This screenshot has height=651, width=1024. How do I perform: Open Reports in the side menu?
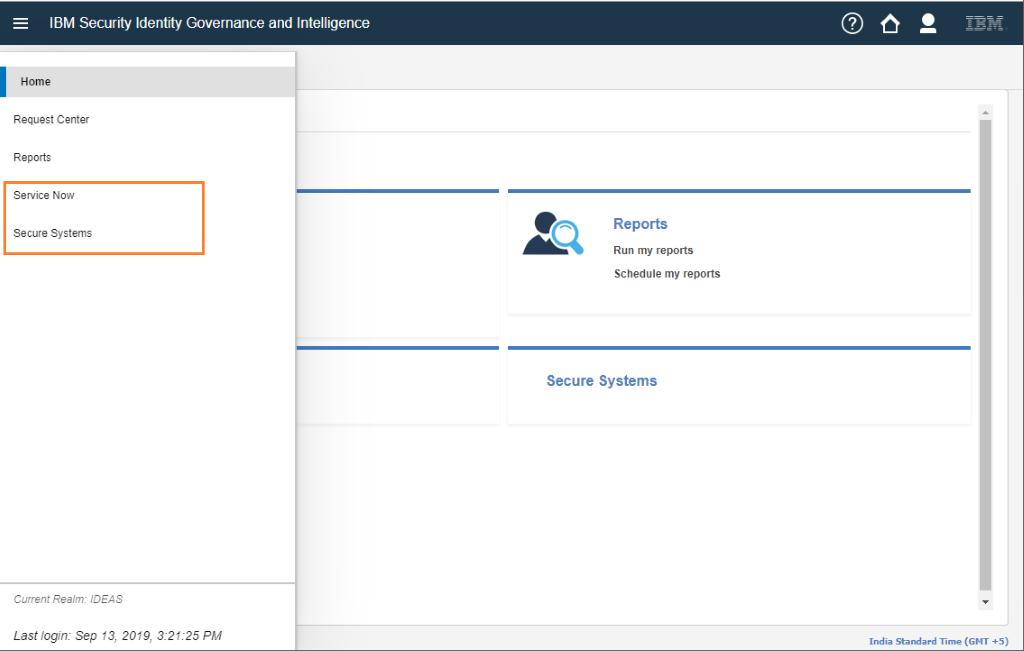[x=32, y=157]
